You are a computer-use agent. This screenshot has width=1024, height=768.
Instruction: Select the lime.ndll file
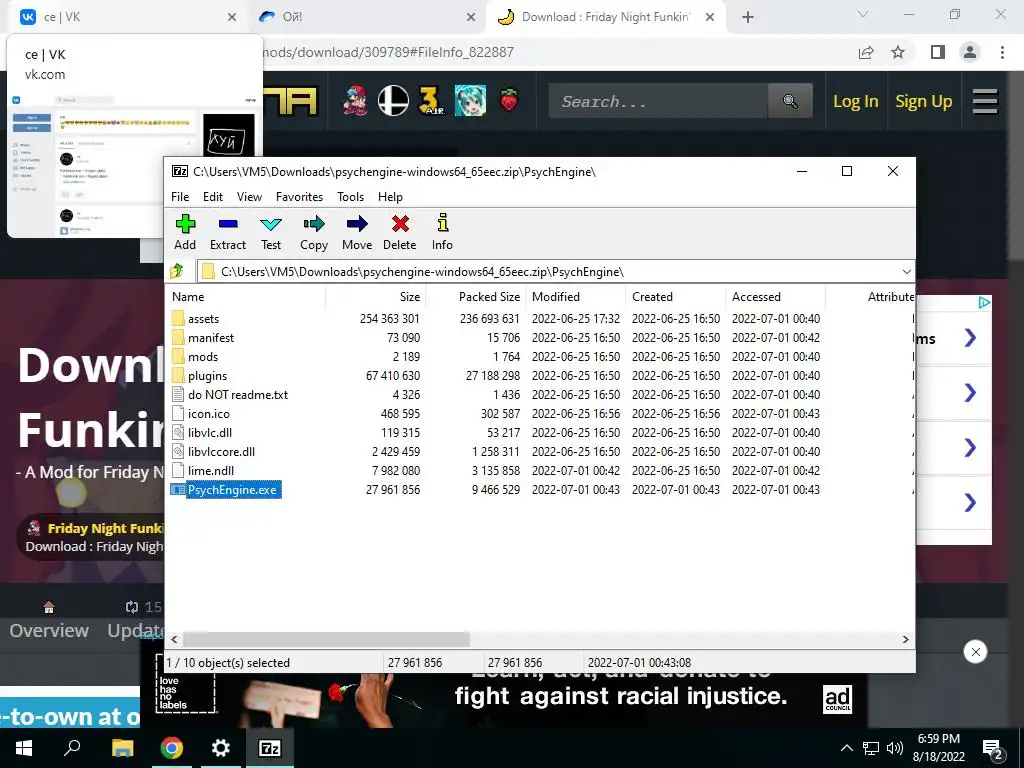[x=211, y=470]
